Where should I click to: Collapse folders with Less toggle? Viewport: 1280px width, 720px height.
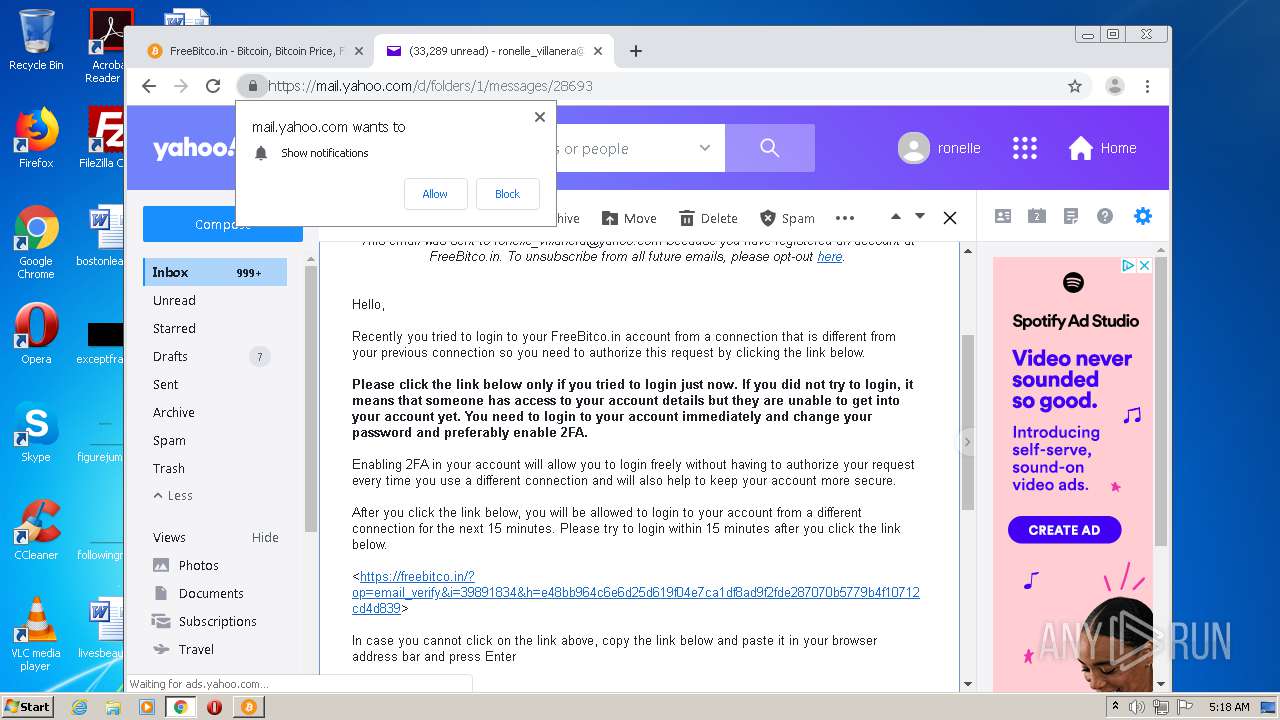173,495
